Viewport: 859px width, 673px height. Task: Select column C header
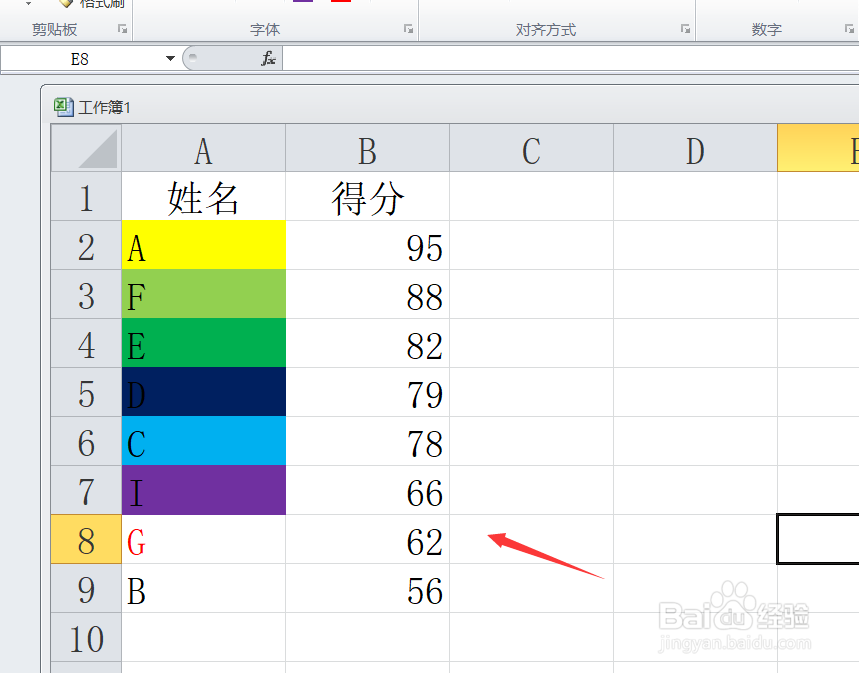(x=531, y=148)
